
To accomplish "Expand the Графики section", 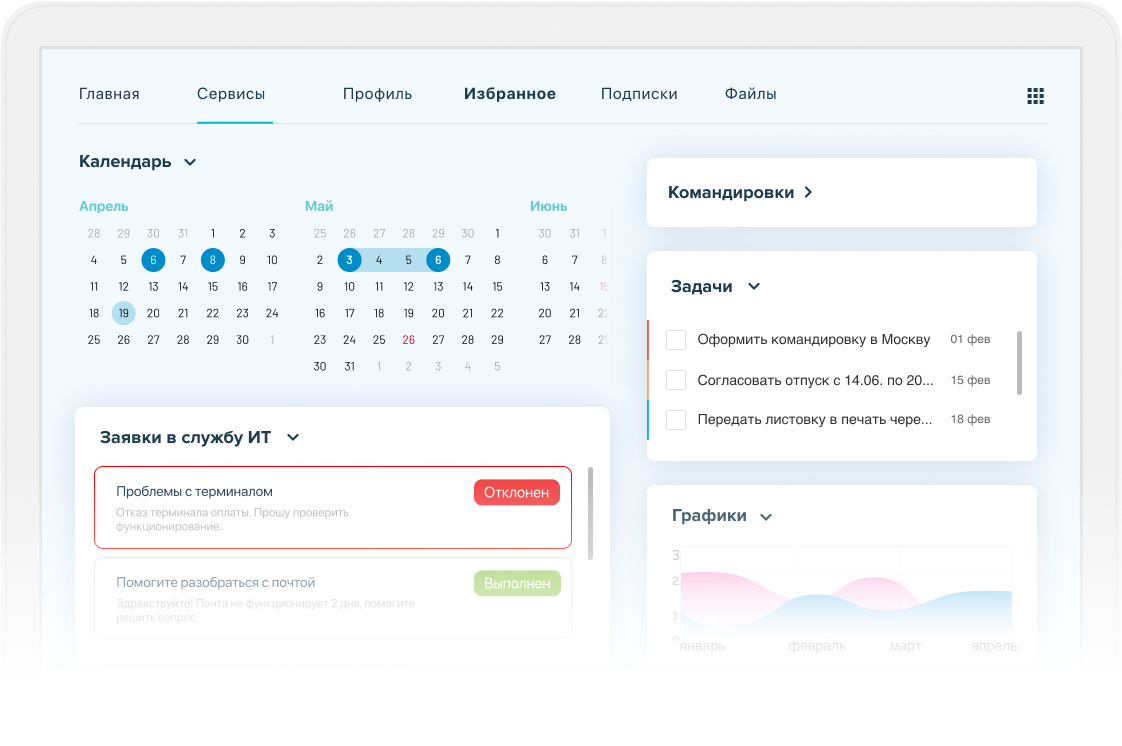I will [767, 516].
